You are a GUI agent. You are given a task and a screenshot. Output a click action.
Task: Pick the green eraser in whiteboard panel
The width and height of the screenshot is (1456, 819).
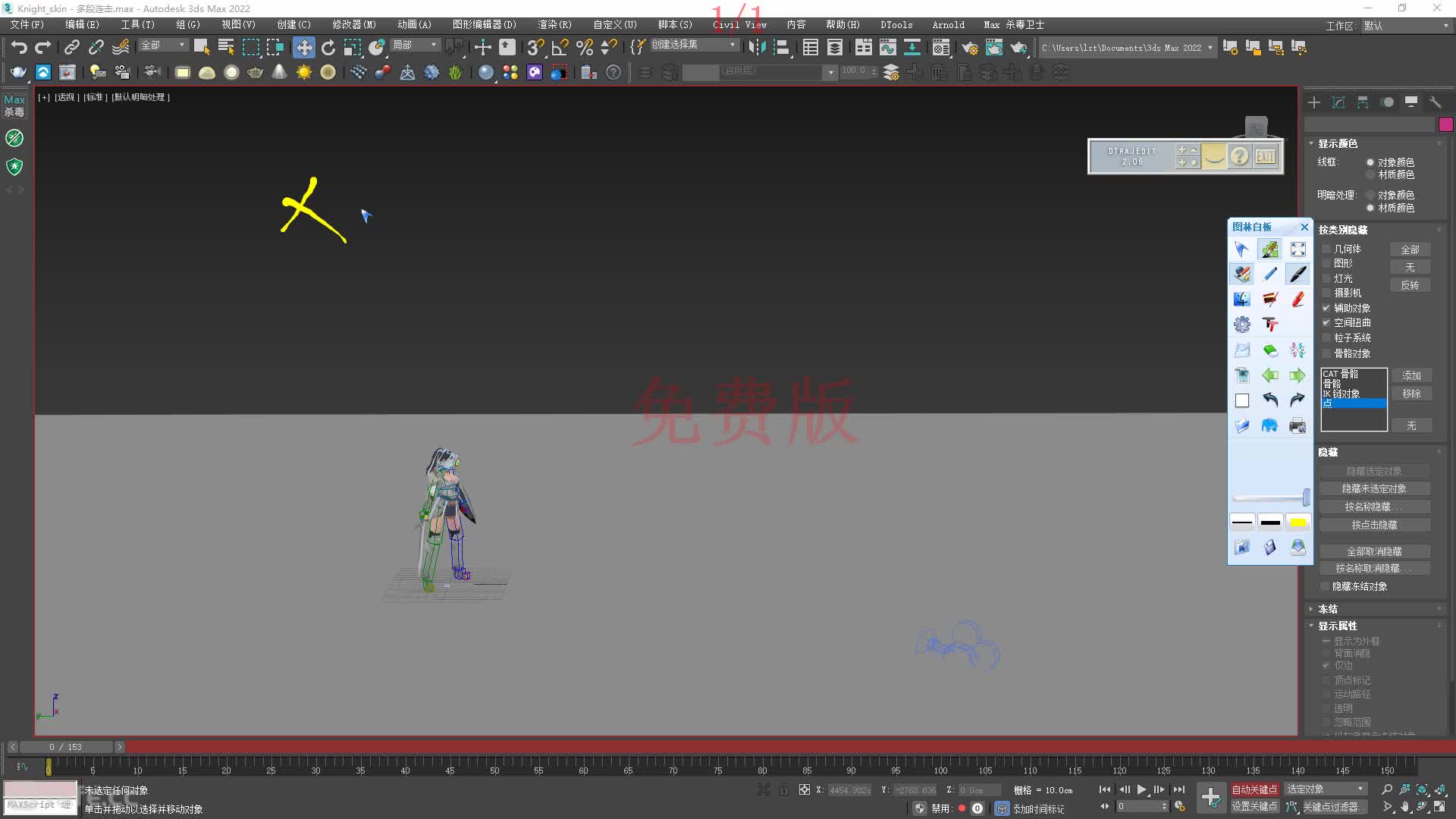1270,350
